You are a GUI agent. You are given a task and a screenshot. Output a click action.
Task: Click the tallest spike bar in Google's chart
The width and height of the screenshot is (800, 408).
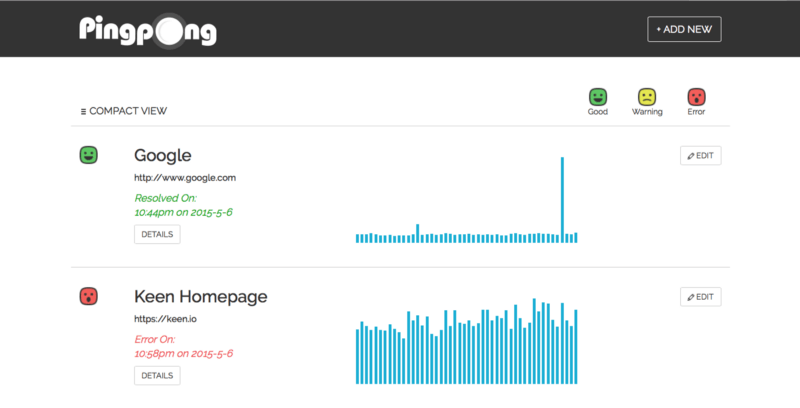[x=562, y=200]
